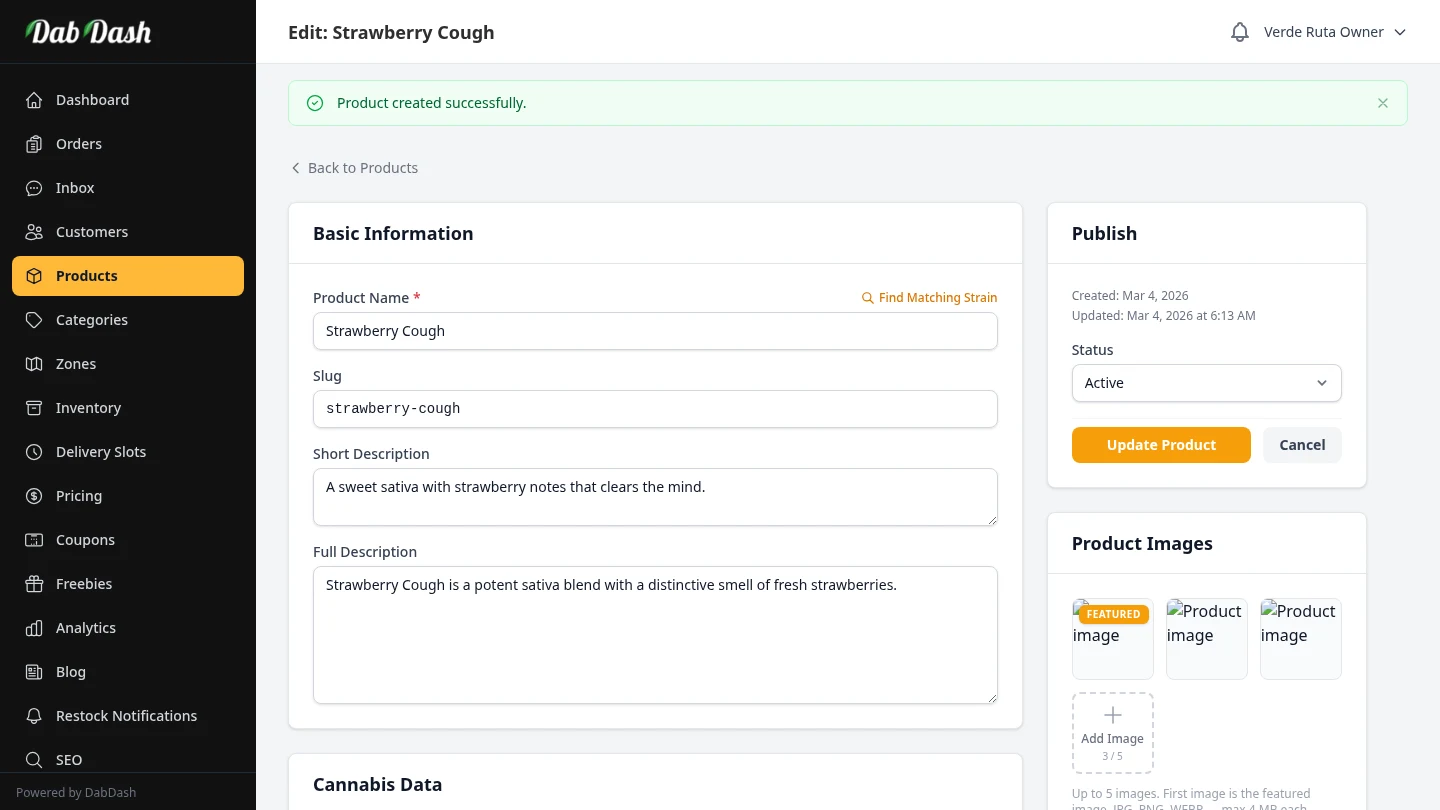The height and width of the screenshot is (810, 1440).
Task: Click the Add Image tile
Action: [1112, 733]
